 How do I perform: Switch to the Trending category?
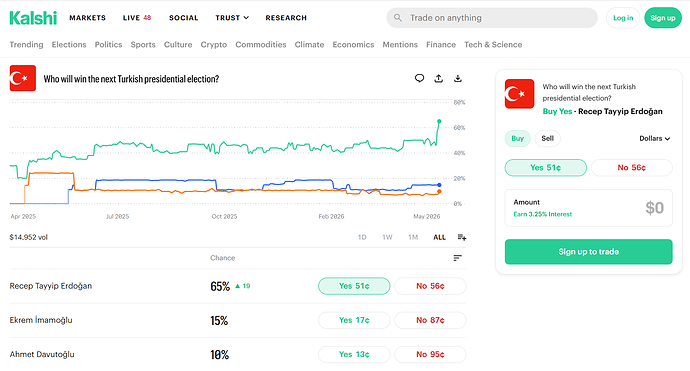[26, 44]
